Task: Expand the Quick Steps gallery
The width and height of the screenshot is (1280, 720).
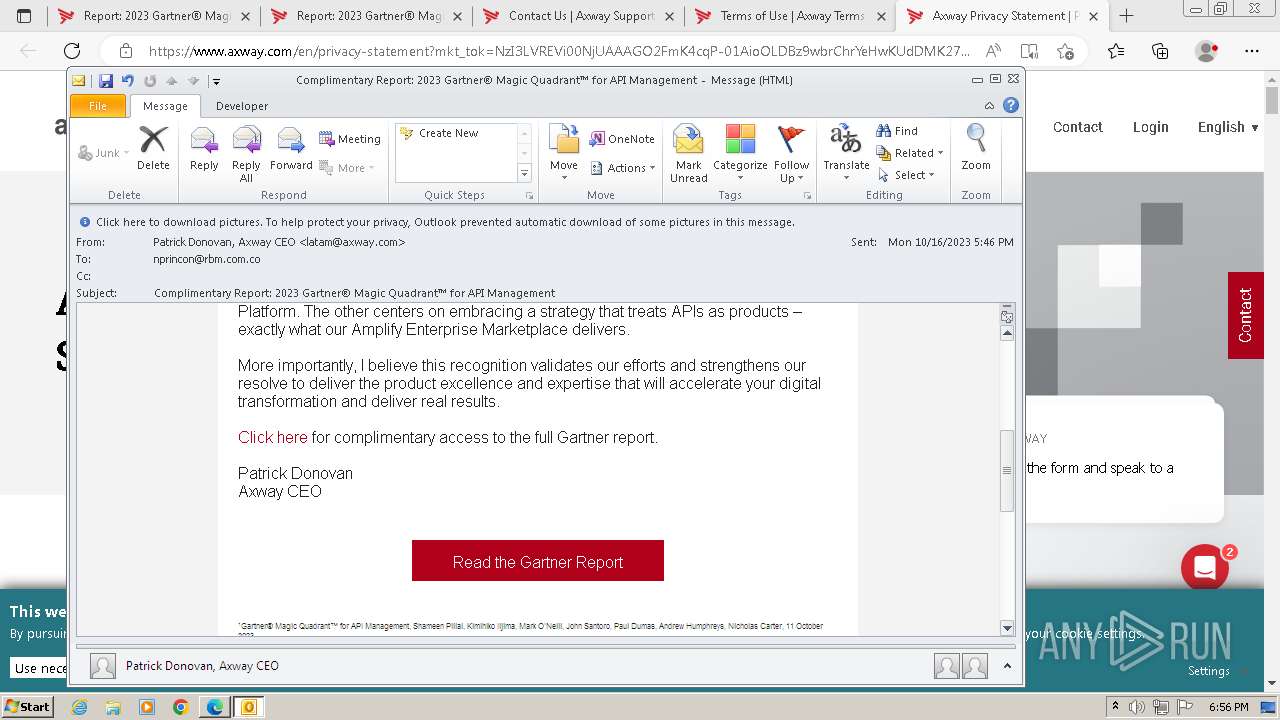Action: point(524,173)
